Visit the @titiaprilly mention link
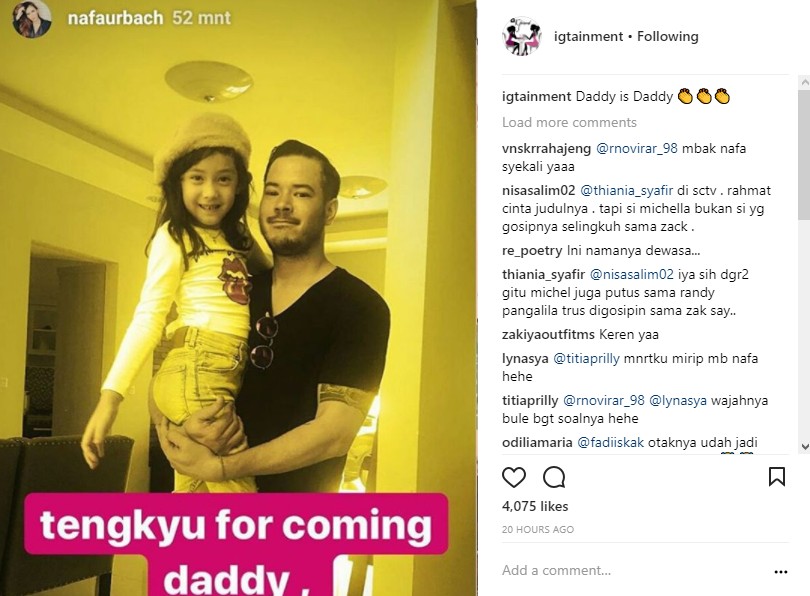Viewport: 810px width, 596px height. [586, 358]
